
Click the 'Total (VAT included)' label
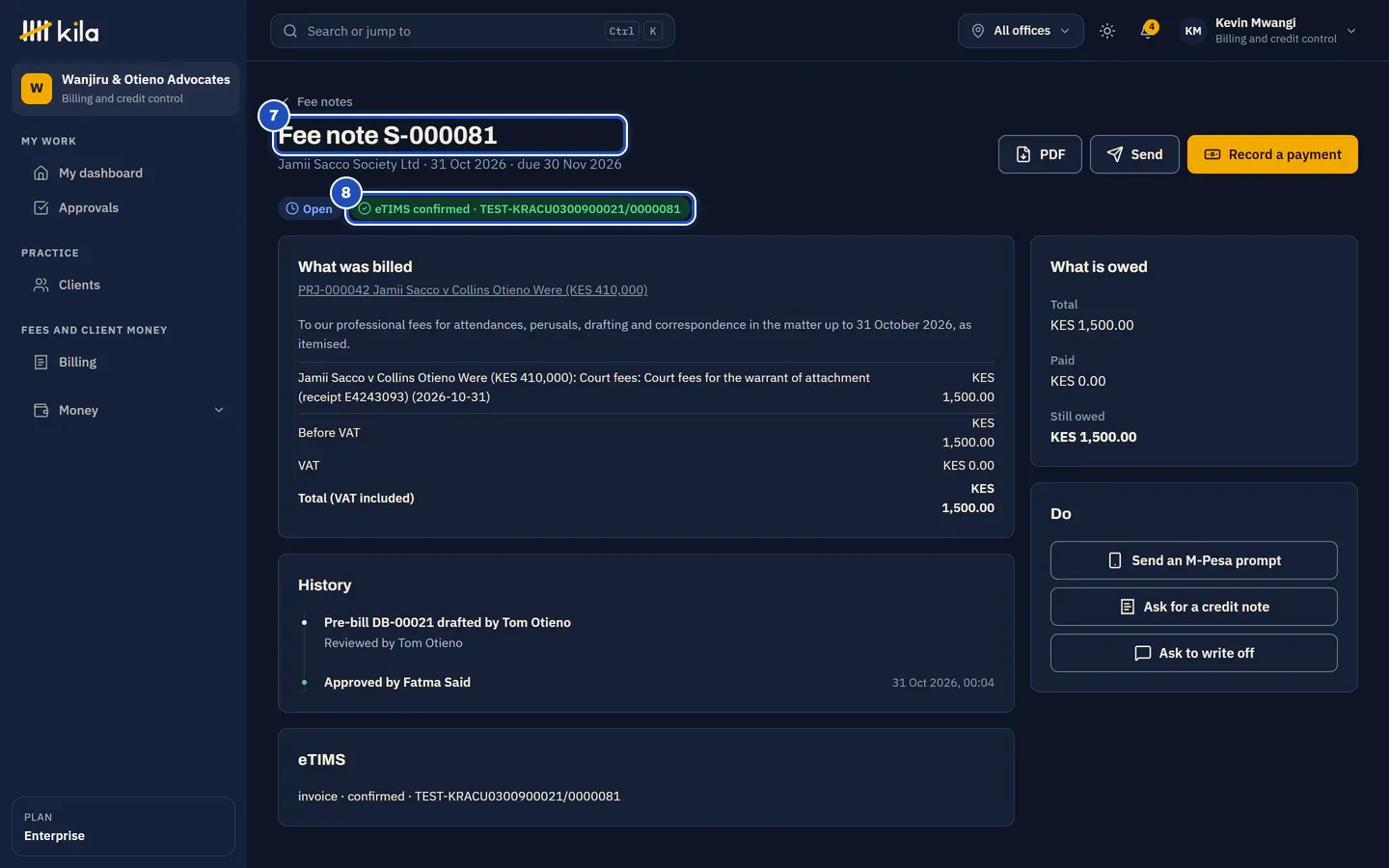click(x=356, y=499)
